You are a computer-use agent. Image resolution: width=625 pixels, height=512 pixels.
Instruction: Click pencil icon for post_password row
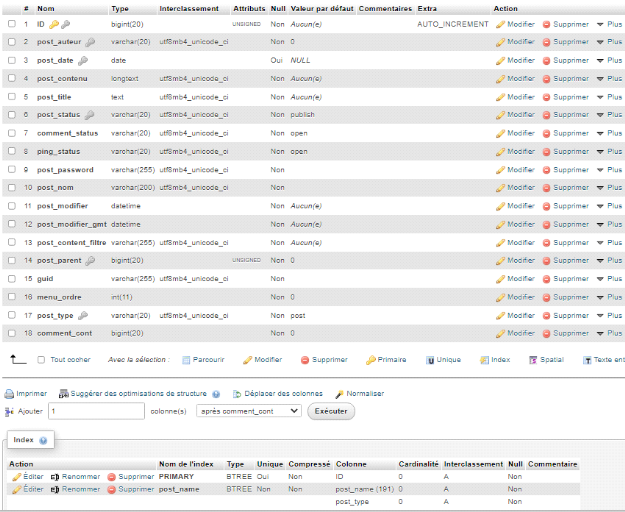point(500,171)
